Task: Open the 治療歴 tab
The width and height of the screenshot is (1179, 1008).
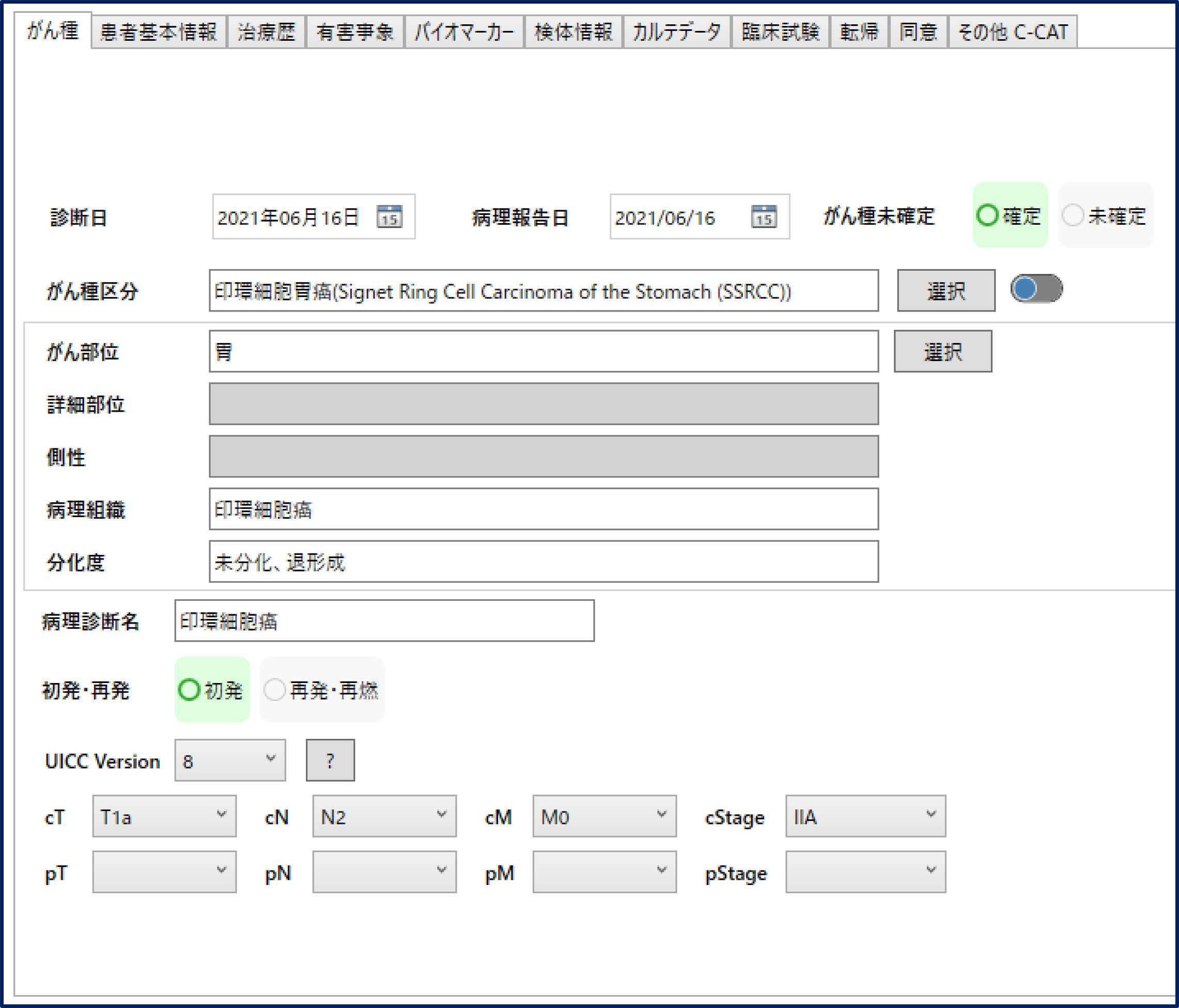Action: point(266,32)
